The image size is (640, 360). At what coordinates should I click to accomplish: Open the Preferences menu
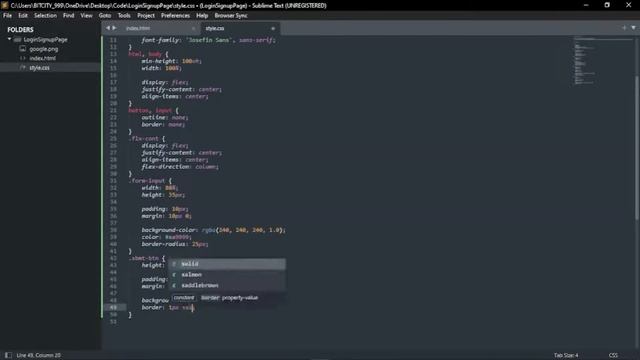176,16
